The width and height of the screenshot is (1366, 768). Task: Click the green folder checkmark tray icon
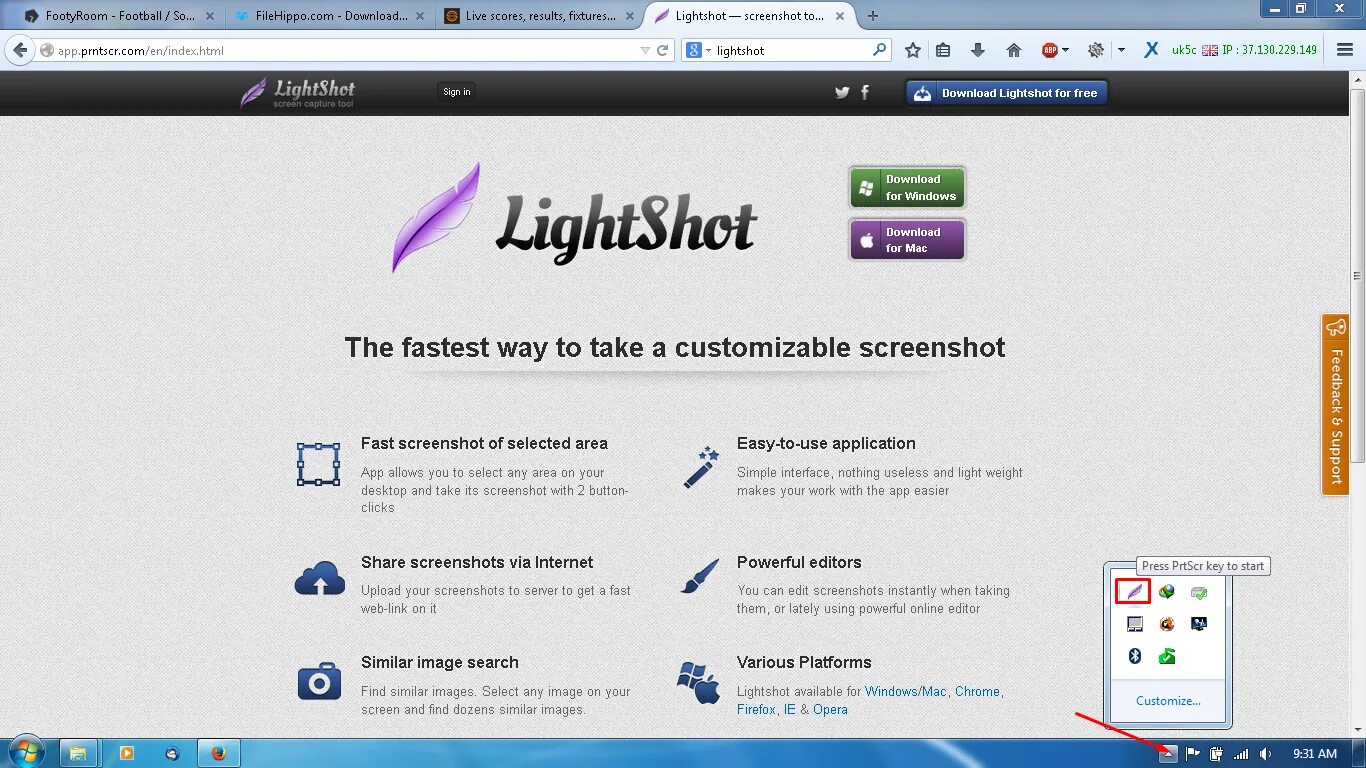[1166, 656]
